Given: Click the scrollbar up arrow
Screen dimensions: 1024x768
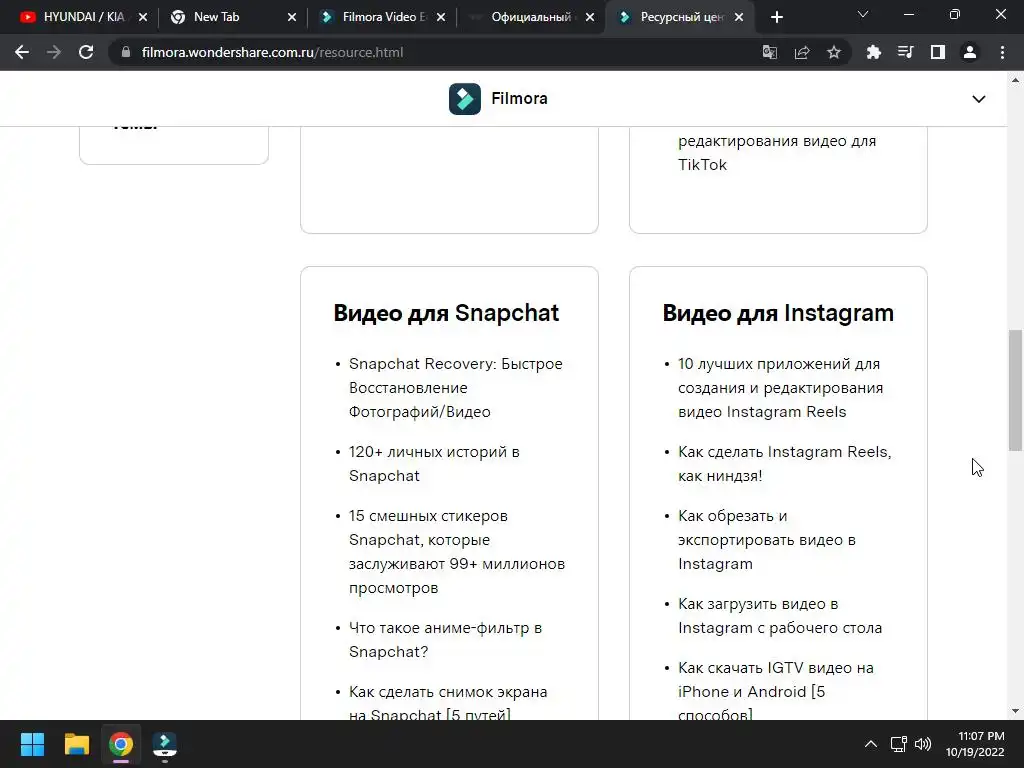Looking at the screenshot, I should tap(1015, 80).
